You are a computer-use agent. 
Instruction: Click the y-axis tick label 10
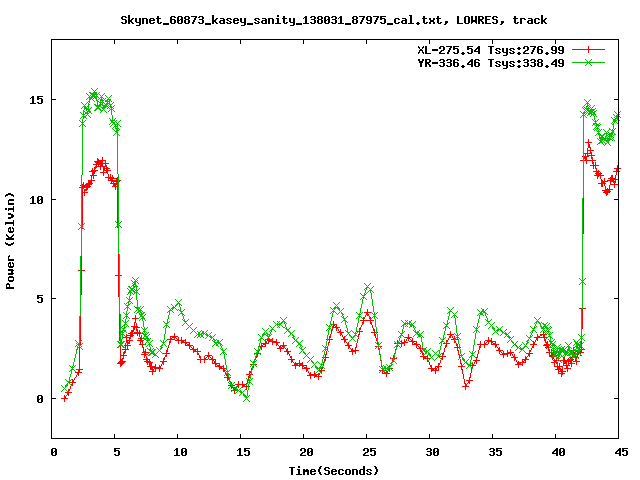(x=36, y=200)
